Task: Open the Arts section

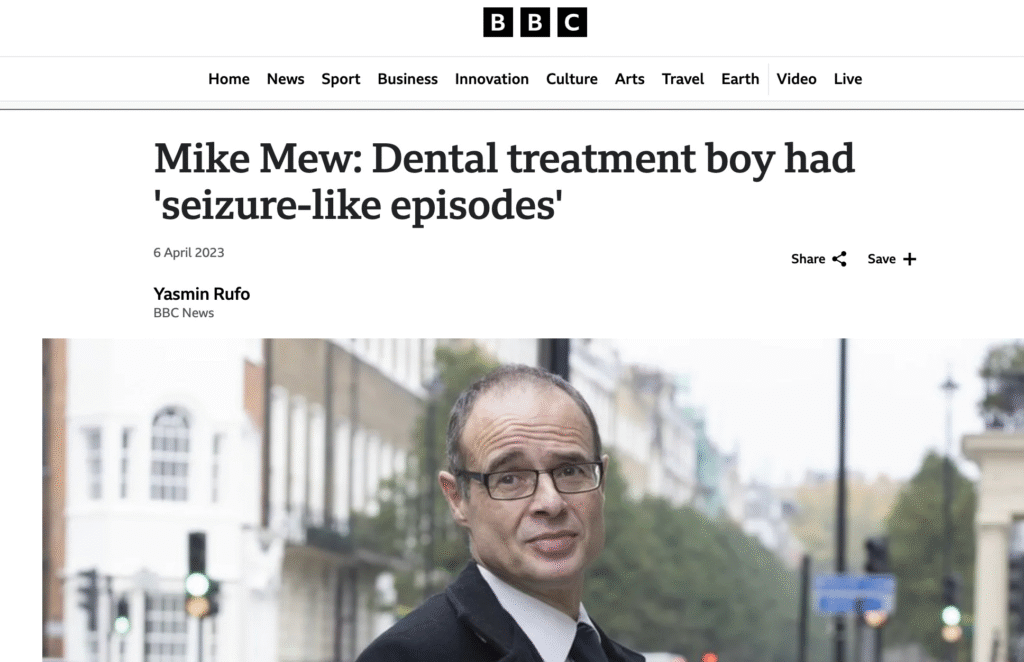Action: (629, 79)
